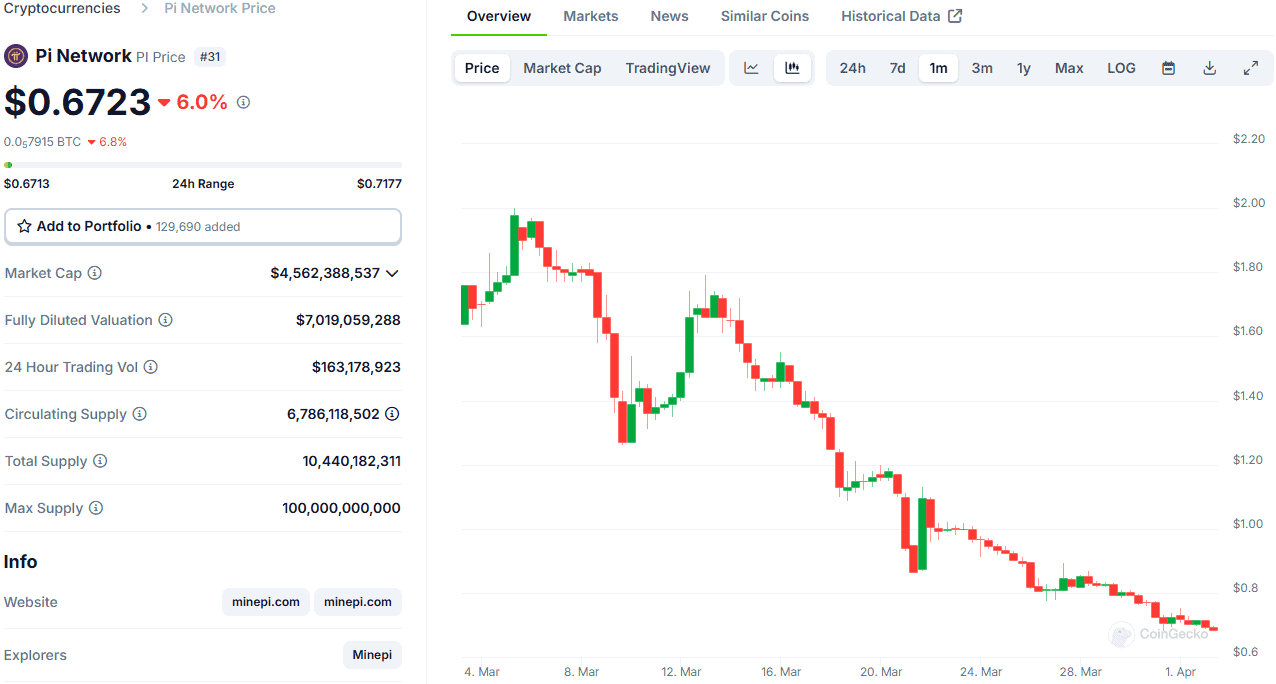1276x684 pixels.
Task: Expand the Market Cap value chevron
Action: tap(392, 273)
